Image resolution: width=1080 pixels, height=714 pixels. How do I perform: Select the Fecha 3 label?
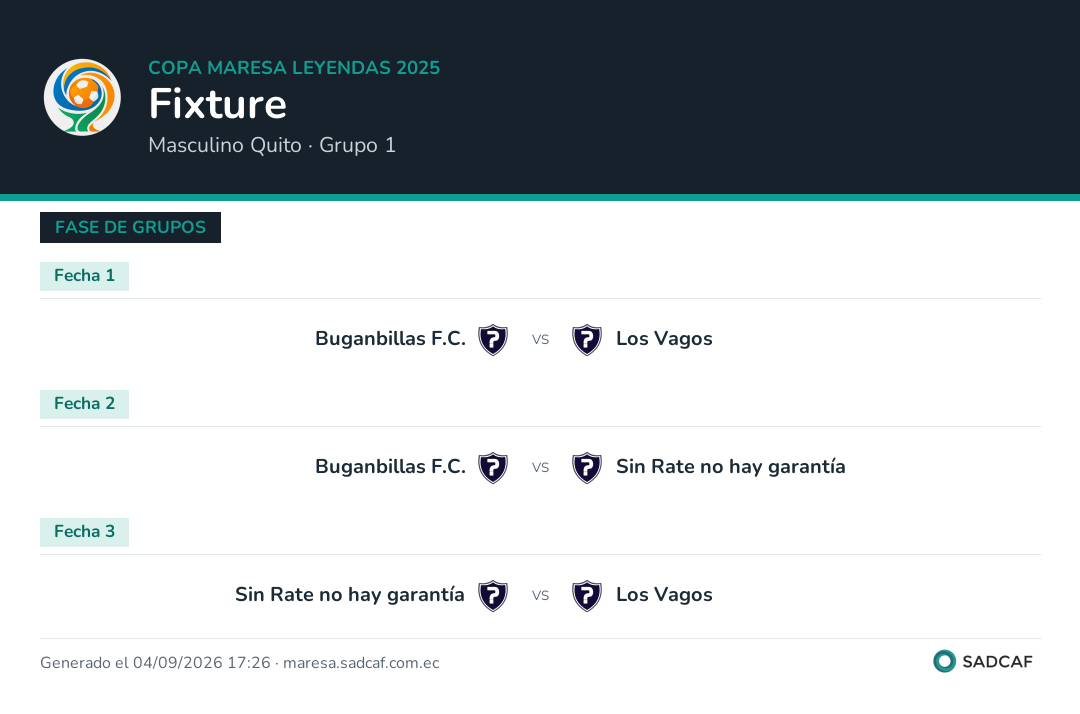click(84, 532)
